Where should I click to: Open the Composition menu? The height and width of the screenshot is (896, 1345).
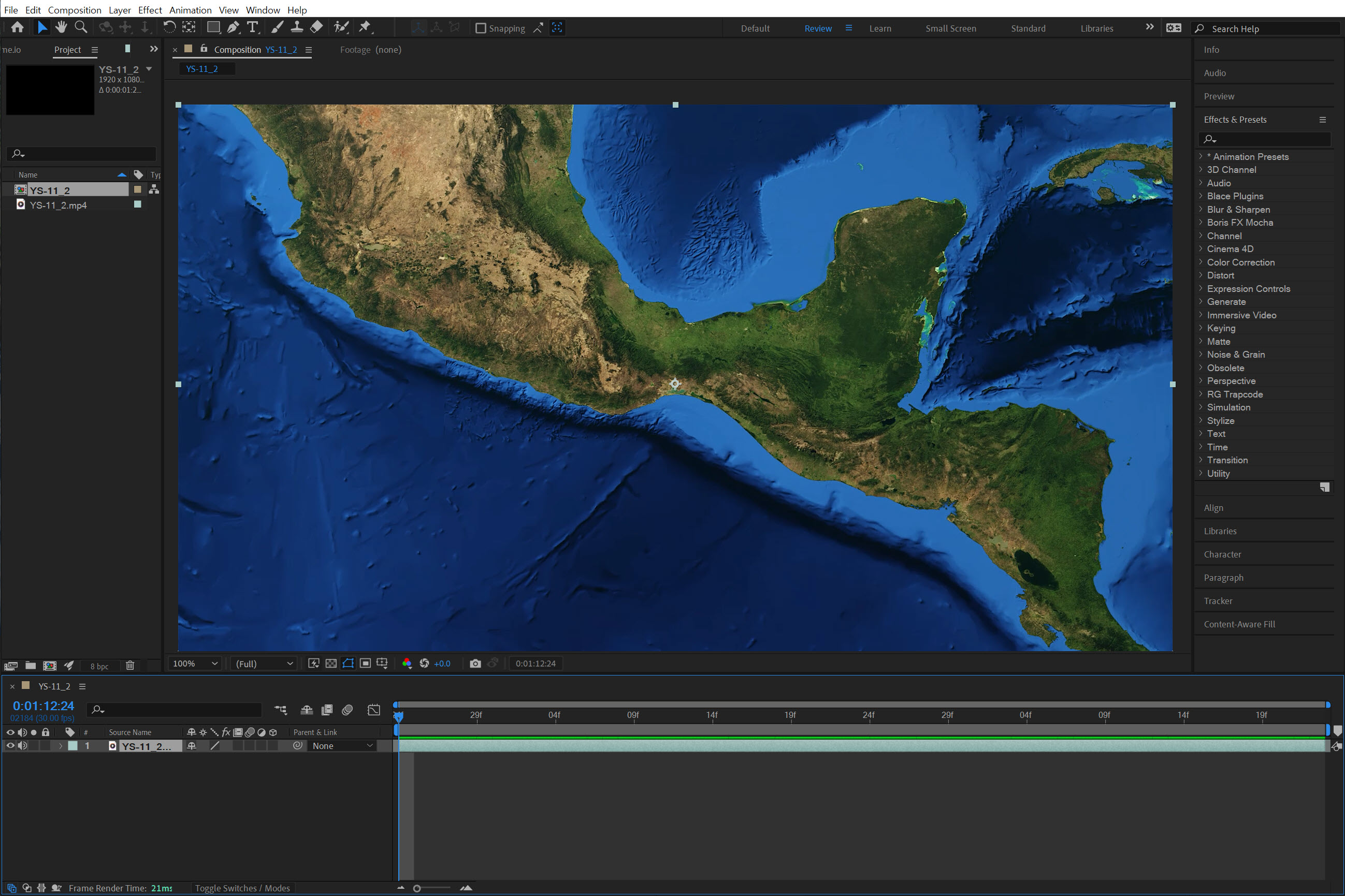click(74, 10)
